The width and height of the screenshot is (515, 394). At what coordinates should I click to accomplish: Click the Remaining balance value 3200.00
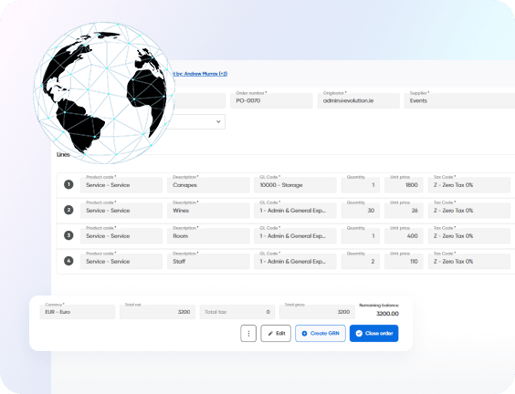click(387, 314)
